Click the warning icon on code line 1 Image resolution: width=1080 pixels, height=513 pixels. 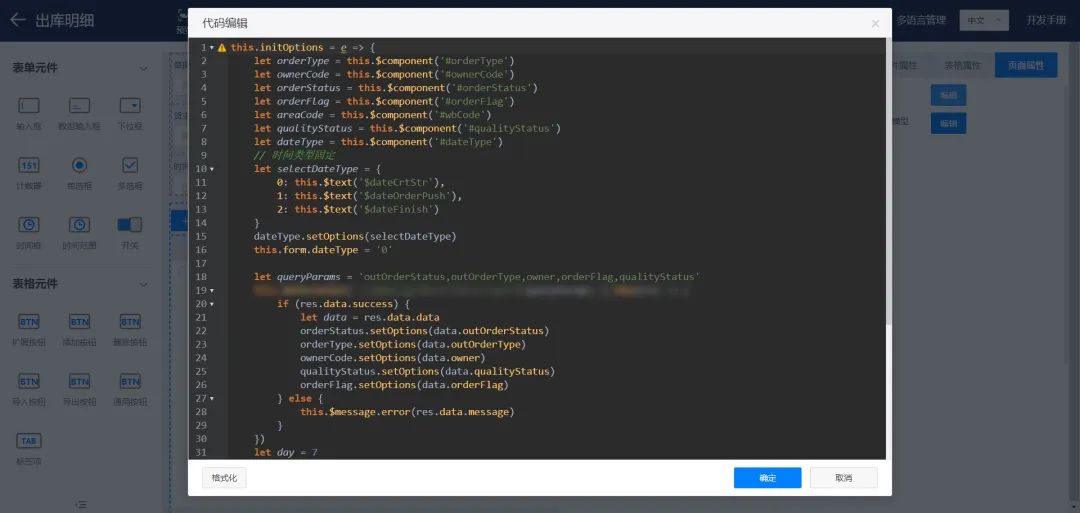pyautogui.click(x=222, y=48)
